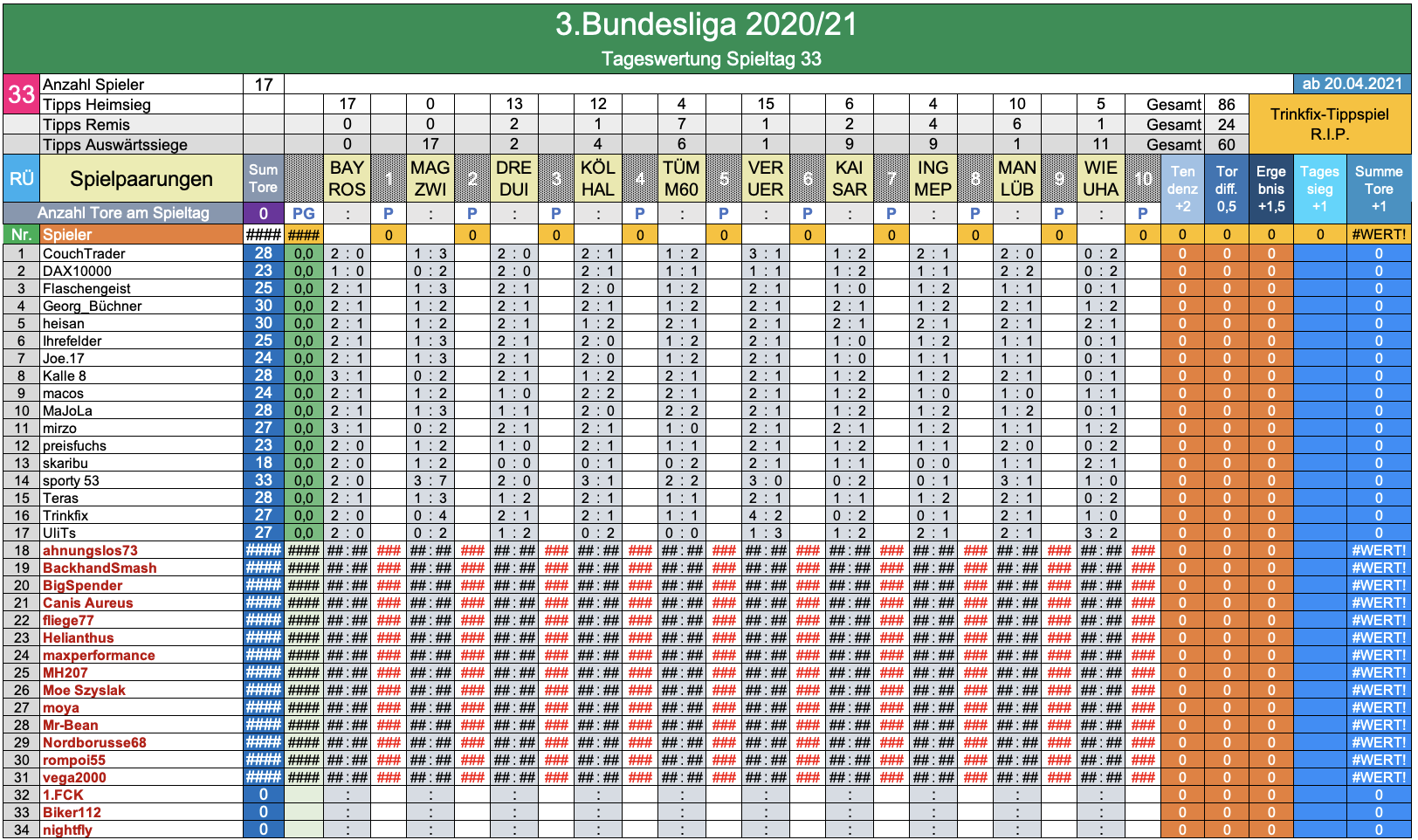Click the 'Tagessieg +1' column header
This screenshot has width=1418, height=840.
pos(1319,189)
